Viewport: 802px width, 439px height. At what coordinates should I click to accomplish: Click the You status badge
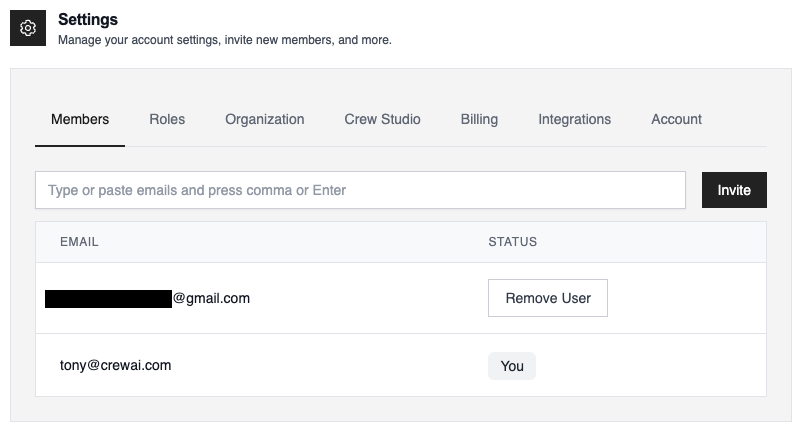(x=511, y=366)
